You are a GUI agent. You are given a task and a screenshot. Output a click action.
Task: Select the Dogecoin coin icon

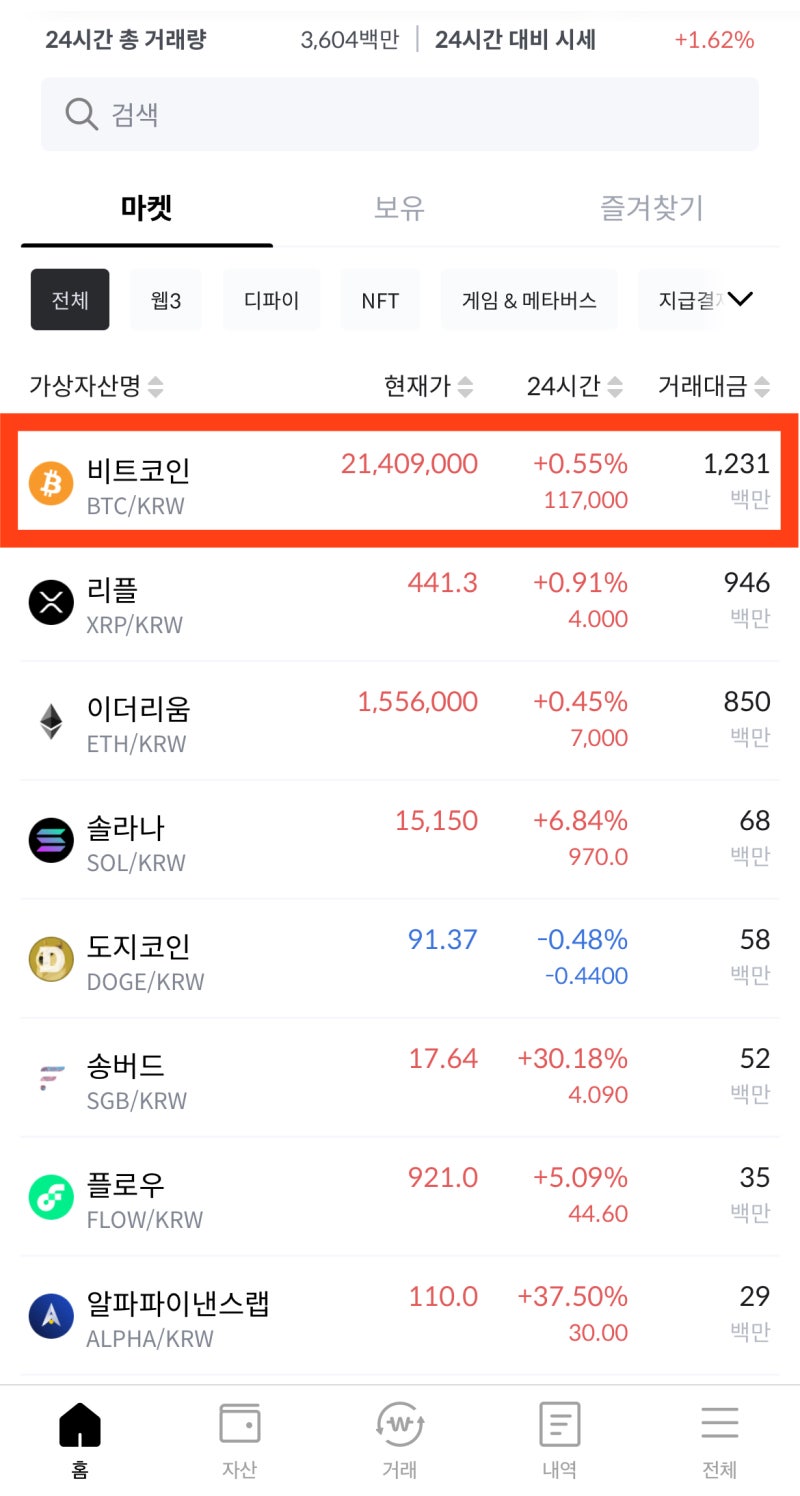[50, 957]
